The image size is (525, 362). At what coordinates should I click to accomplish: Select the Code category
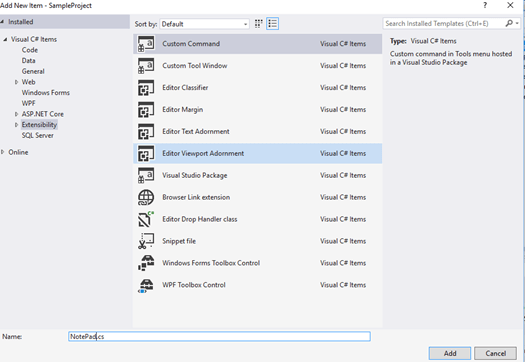(x=30, y=50)
